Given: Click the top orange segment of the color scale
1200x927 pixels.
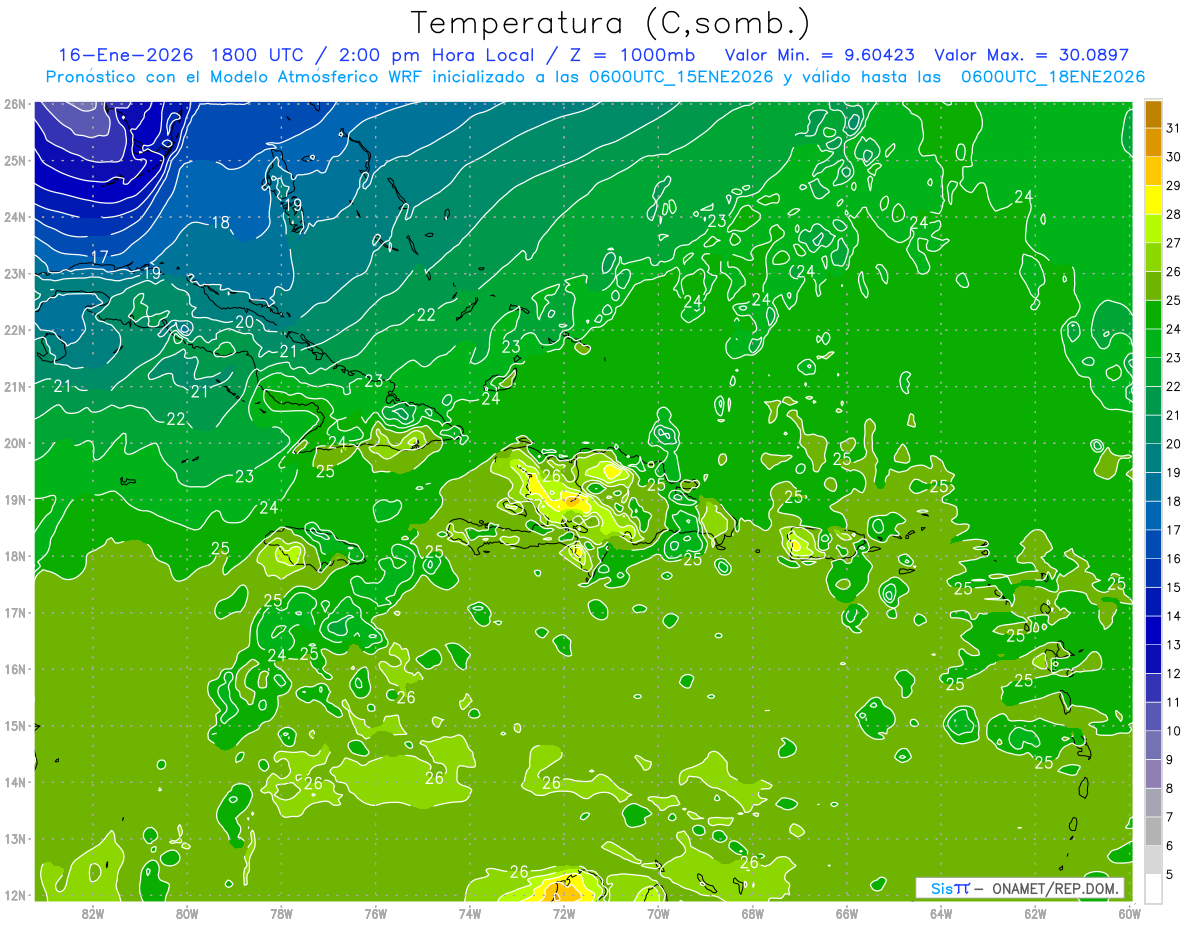Looking at the screenshot, I should (1153, 114).
